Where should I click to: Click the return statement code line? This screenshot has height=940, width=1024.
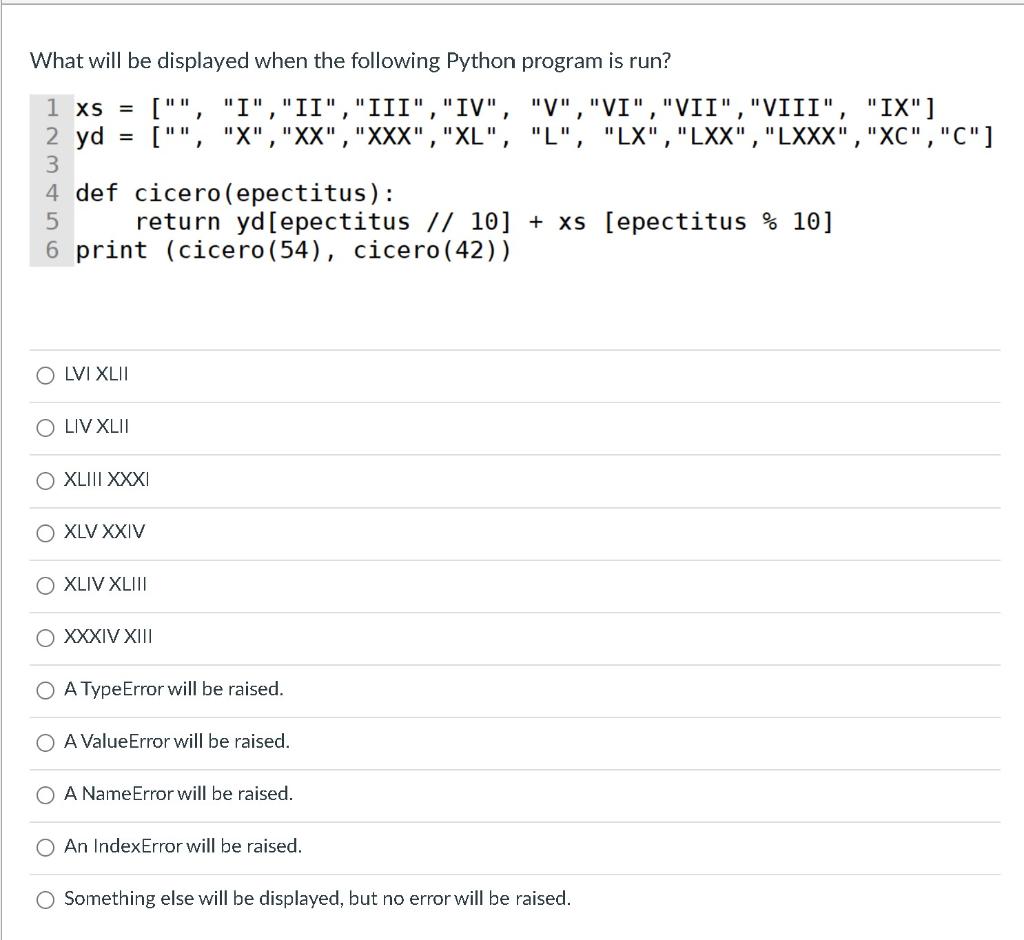484,221
